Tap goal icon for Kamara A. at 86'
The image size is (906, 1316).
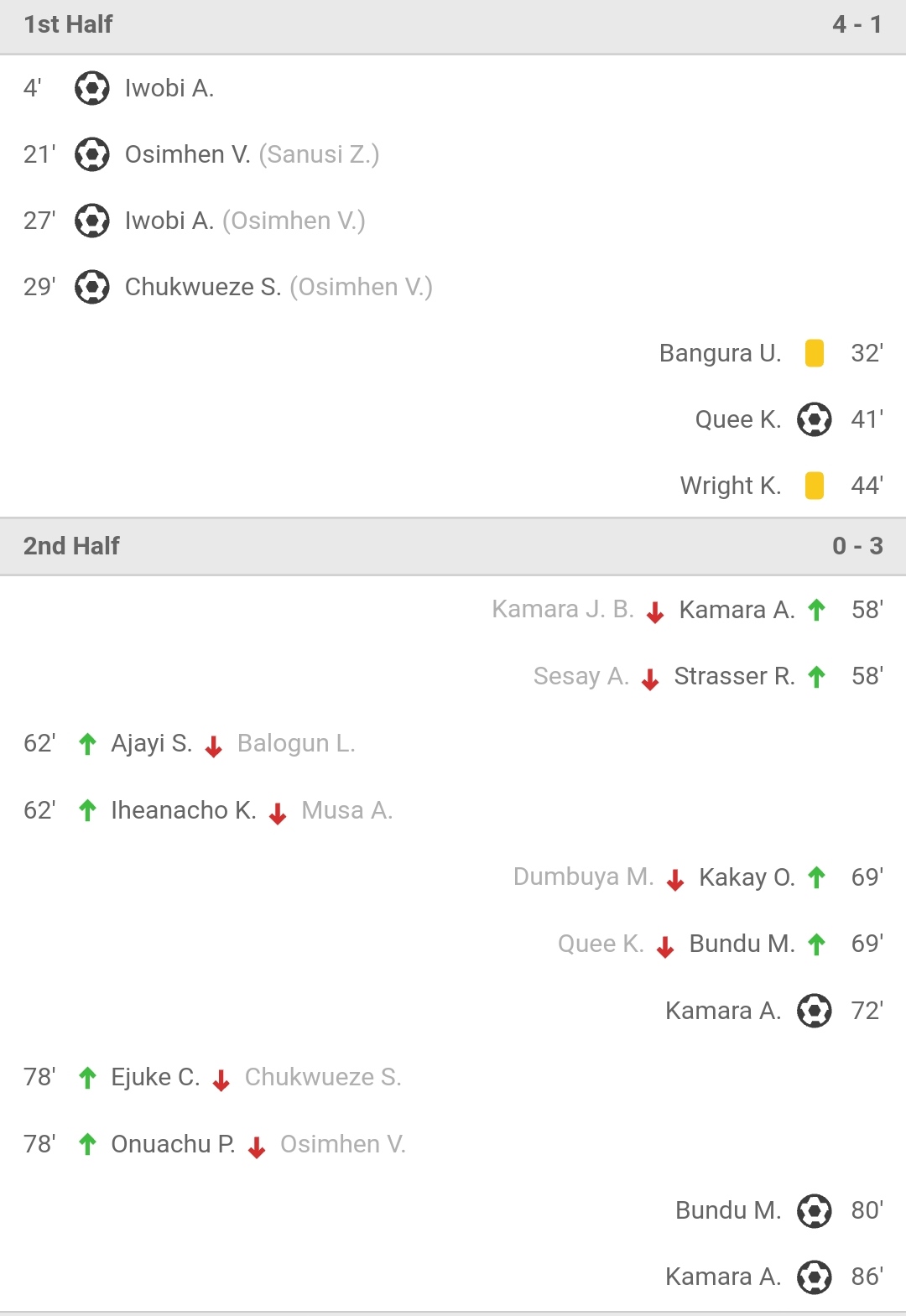(814, 1277)
